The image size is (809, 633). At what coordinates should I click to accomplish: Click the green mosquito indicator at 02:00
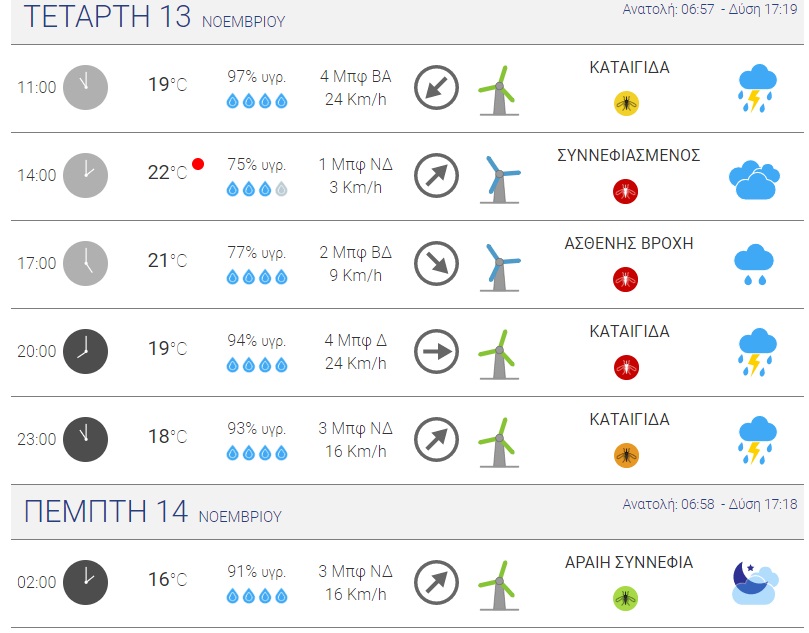coord(626,598)
